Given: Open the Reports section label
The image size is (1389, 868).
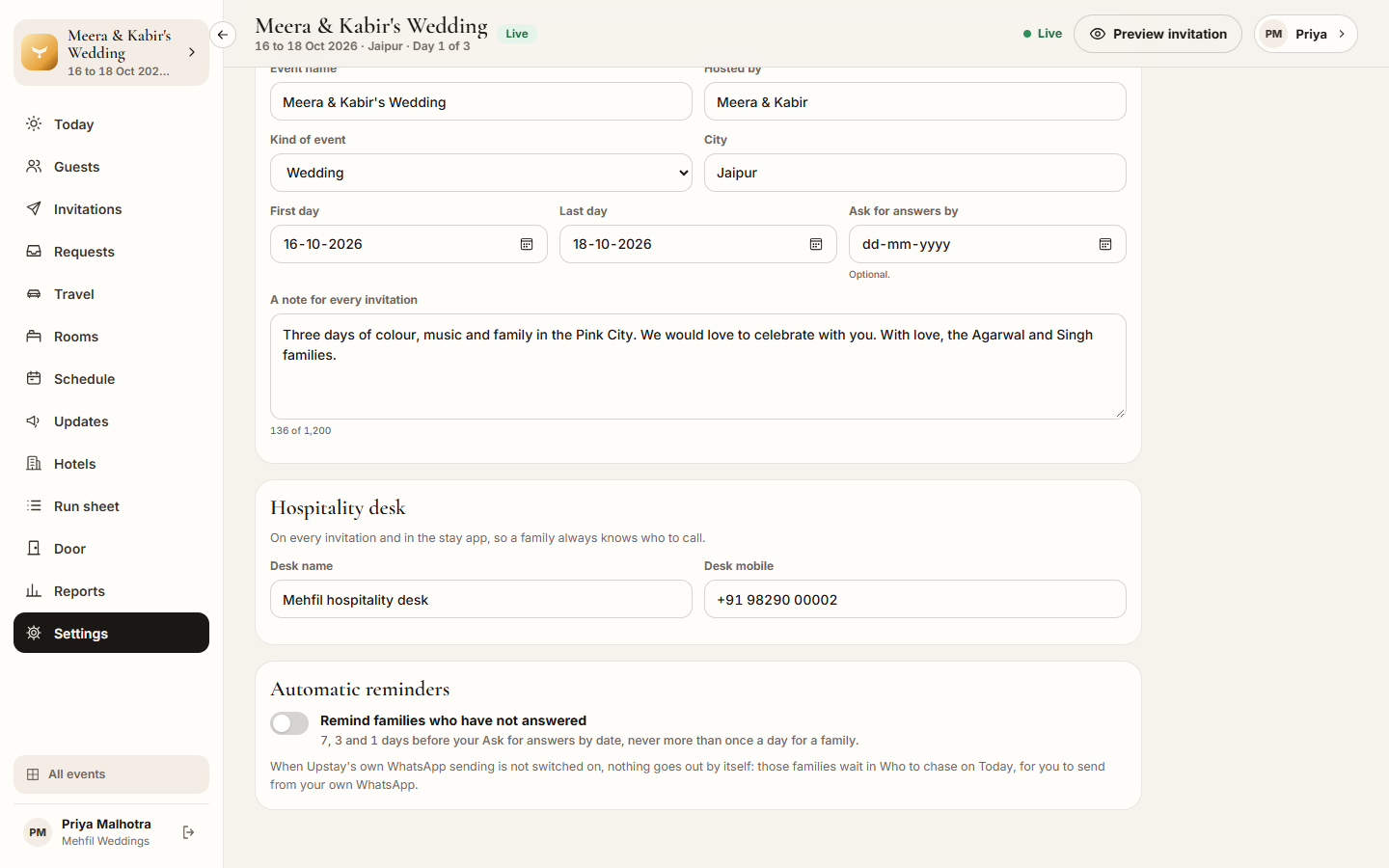Looking at the screenshot, I should (x=79, y=591).
